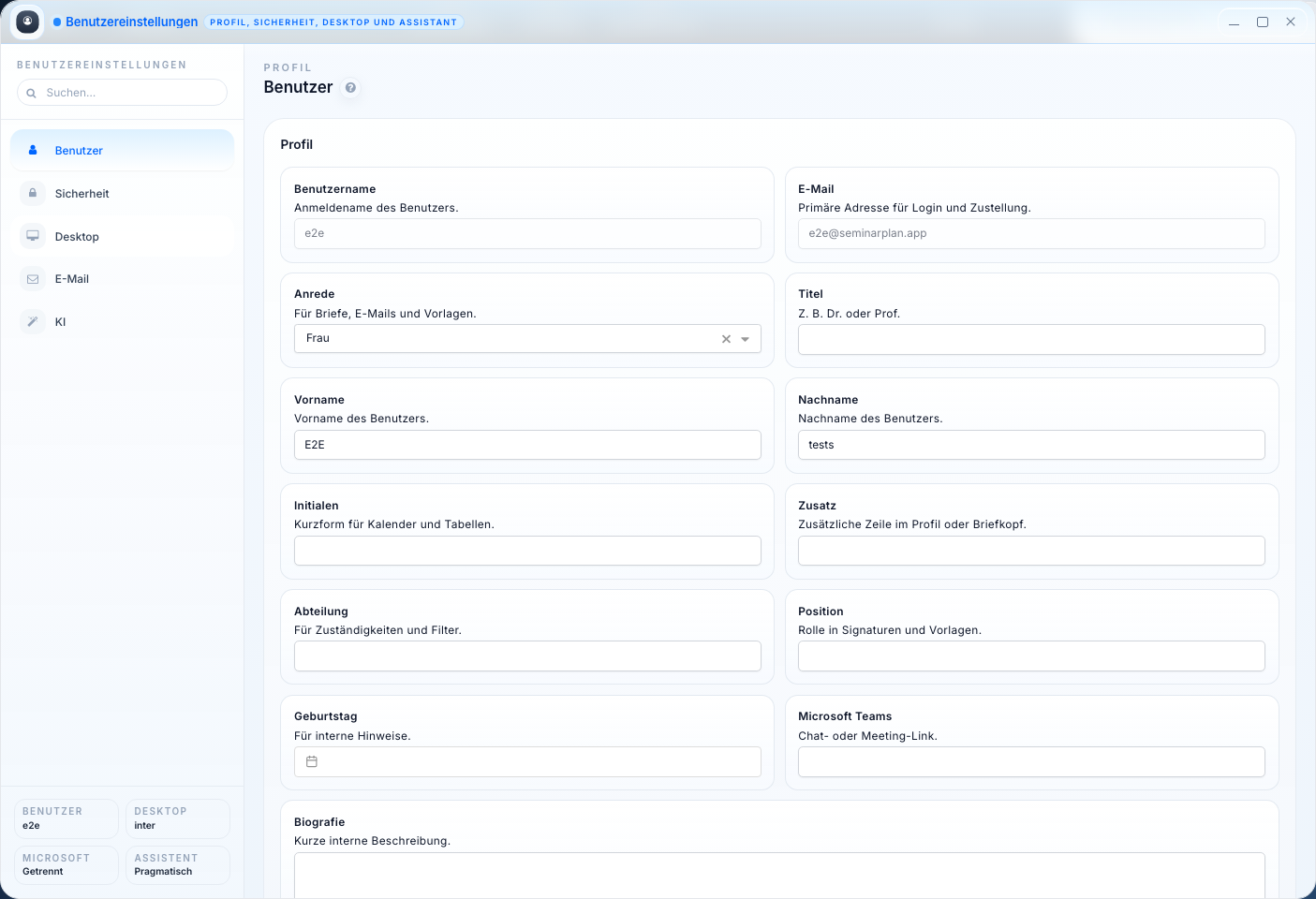
Task: Click the calendar icon in Geburtstag field
Action: [312, 762]
